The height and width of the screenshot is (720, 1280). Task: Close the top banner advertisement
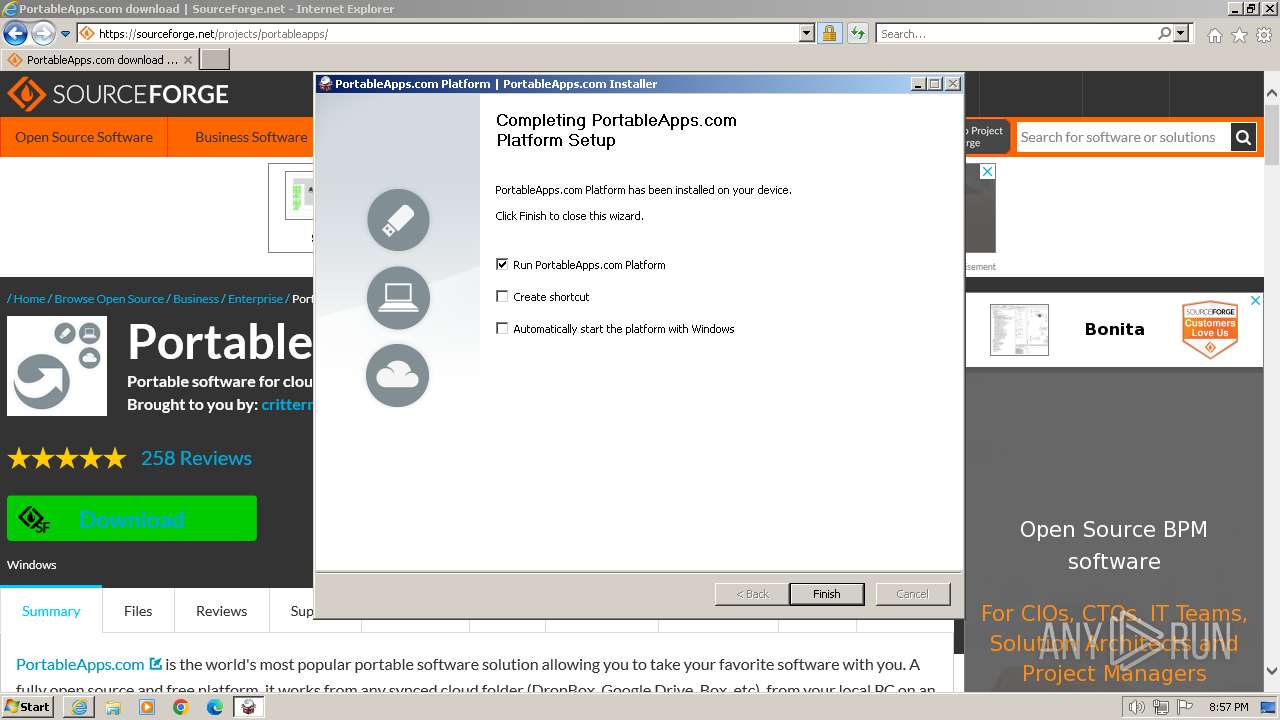987,171
